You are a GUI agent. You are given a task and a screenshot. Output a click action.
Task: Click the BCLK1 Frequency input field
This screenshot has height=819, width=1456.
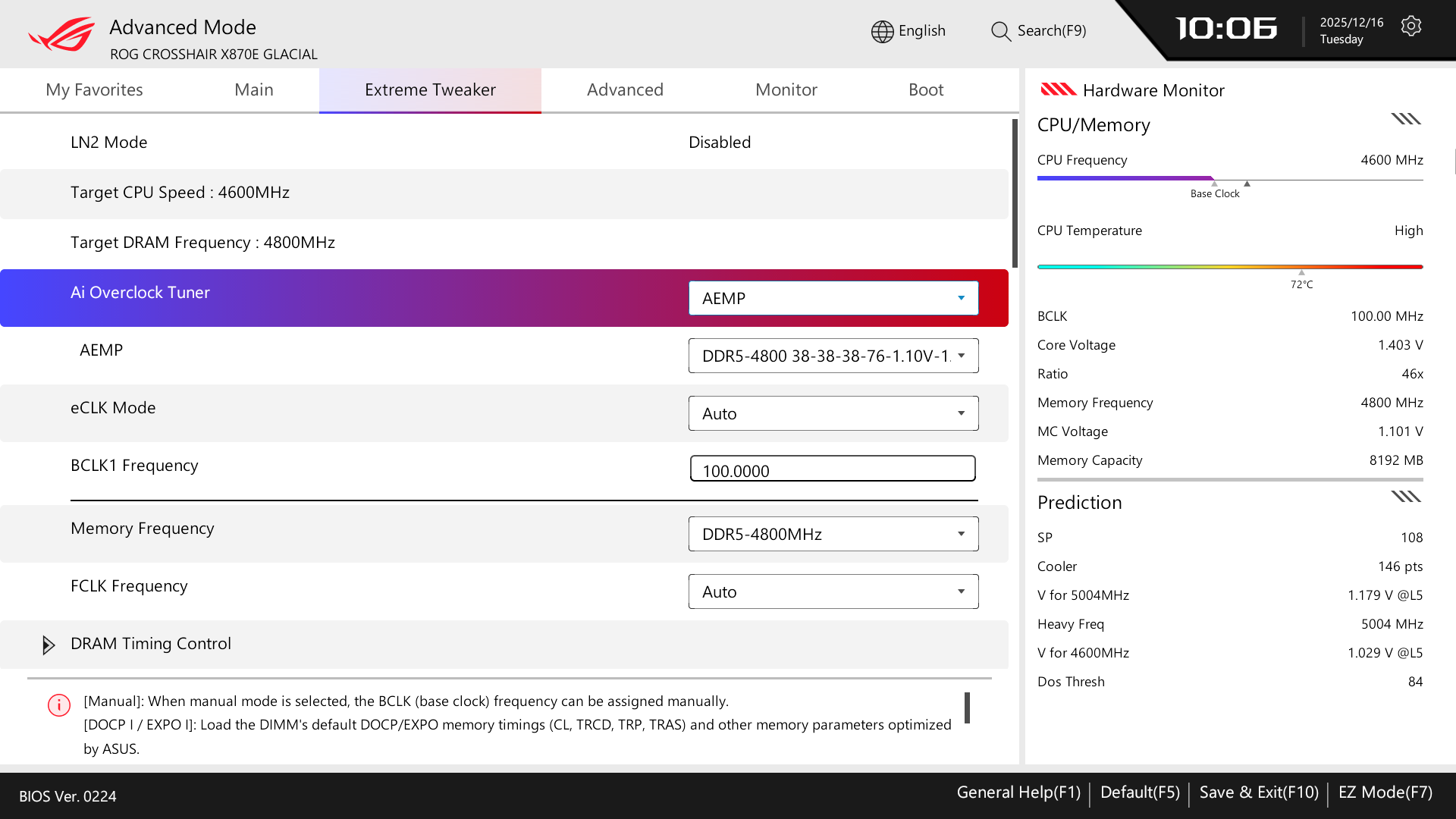pos(832,469)
